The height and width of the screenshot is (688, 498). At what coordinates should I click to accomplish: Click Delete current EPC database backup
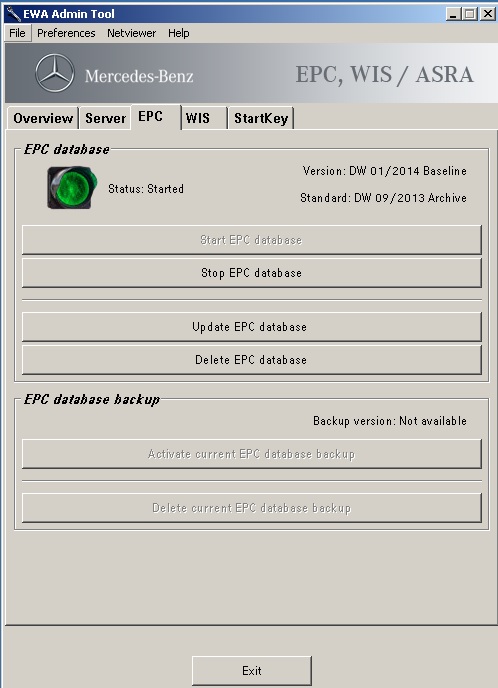(252, 508)
